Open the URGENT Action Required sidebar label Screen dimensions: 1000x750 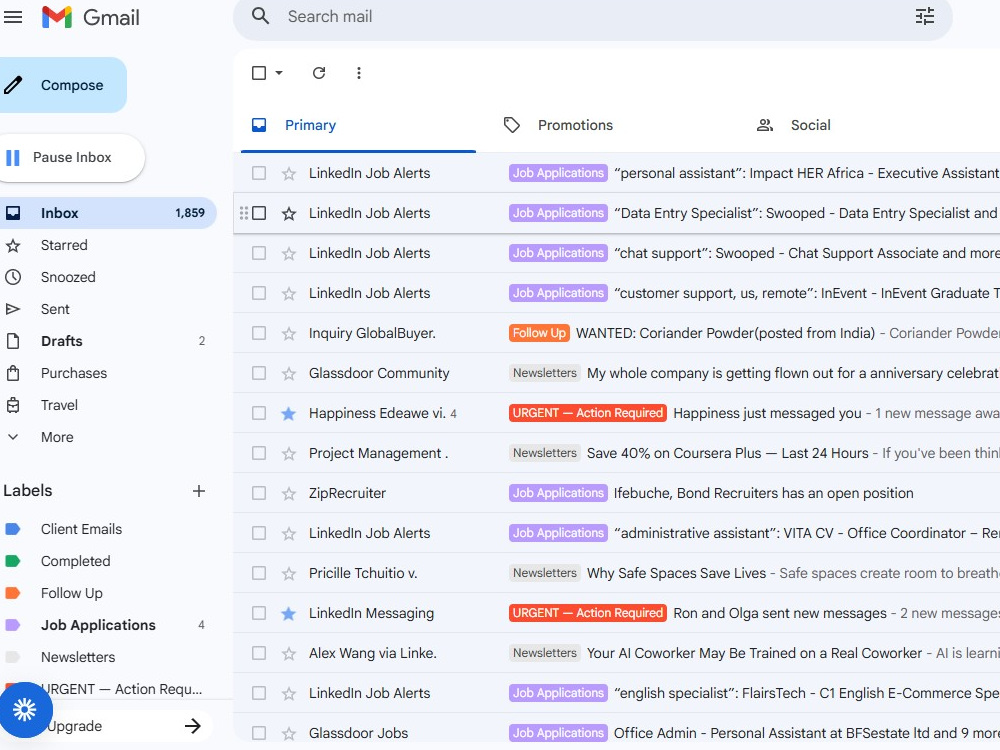(x=121, y=689)
